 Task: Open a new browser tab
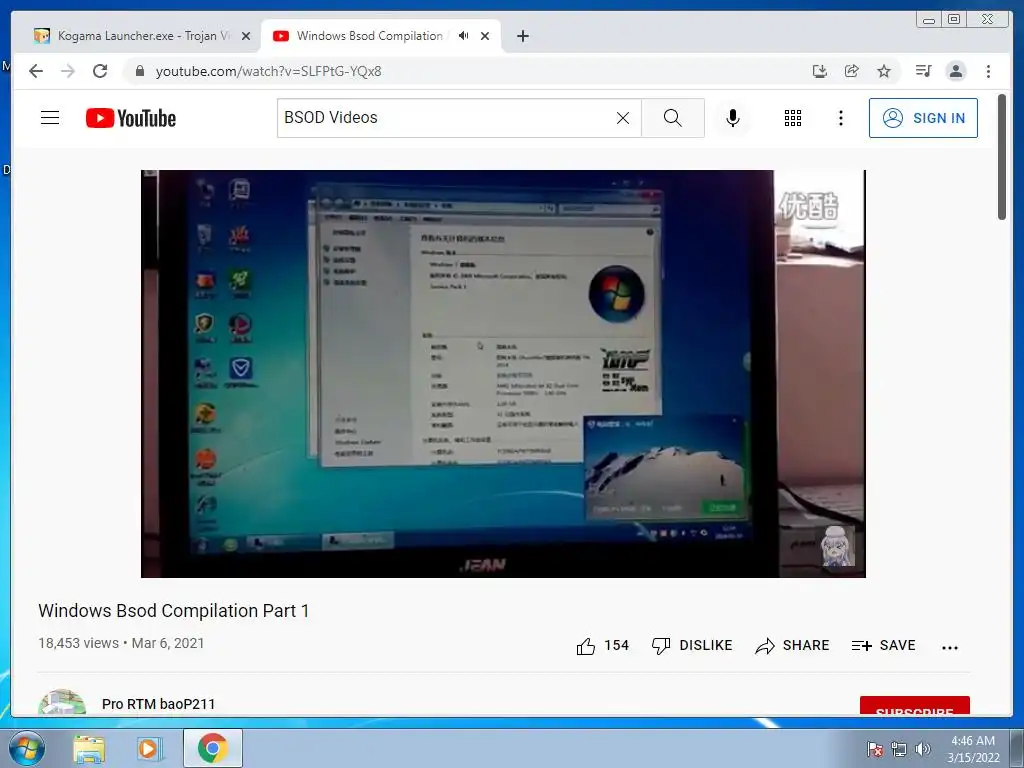coord(522,36)
